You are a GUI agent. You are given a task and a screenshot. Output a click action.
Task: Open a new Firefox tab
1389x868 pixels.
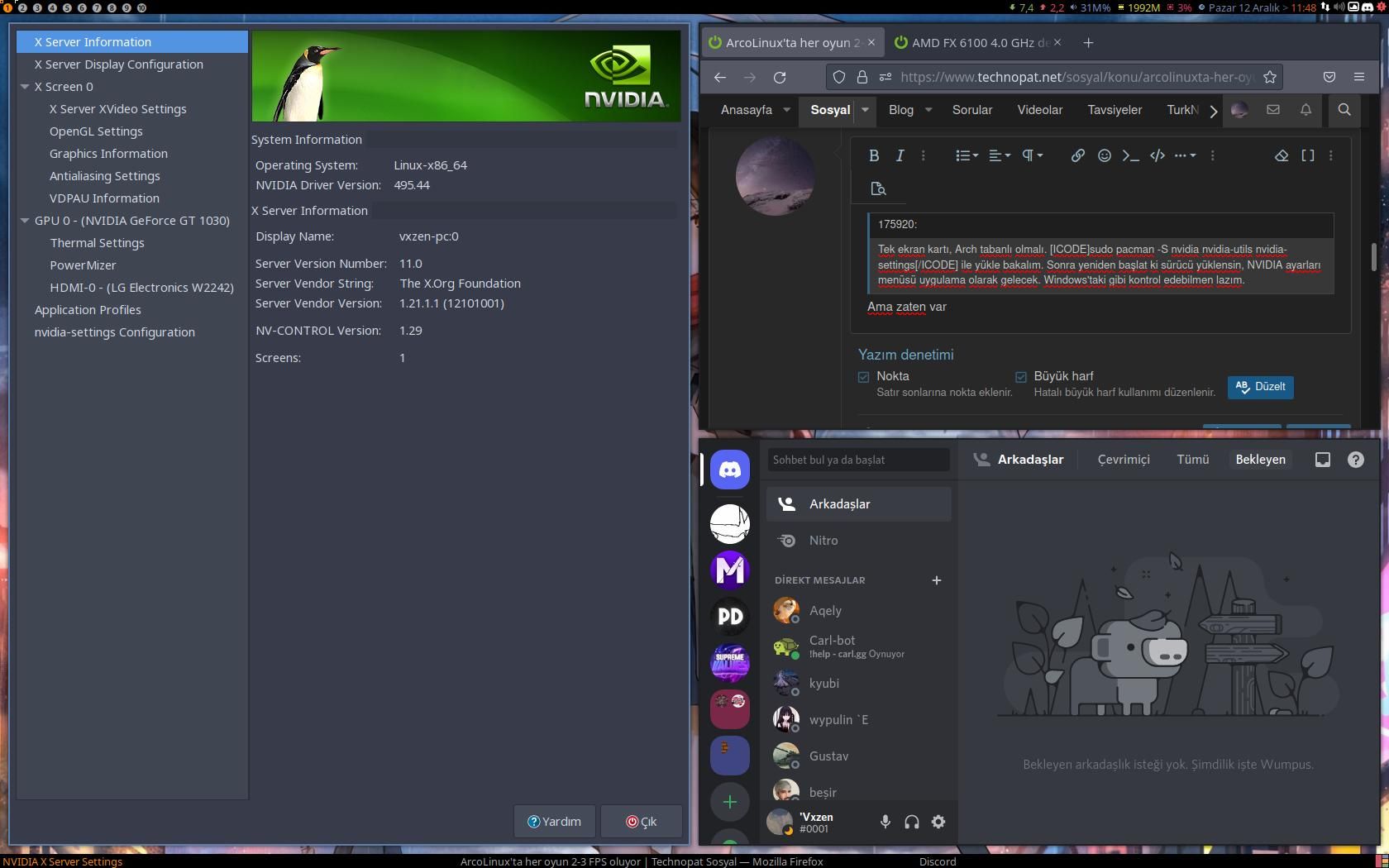1088,43
